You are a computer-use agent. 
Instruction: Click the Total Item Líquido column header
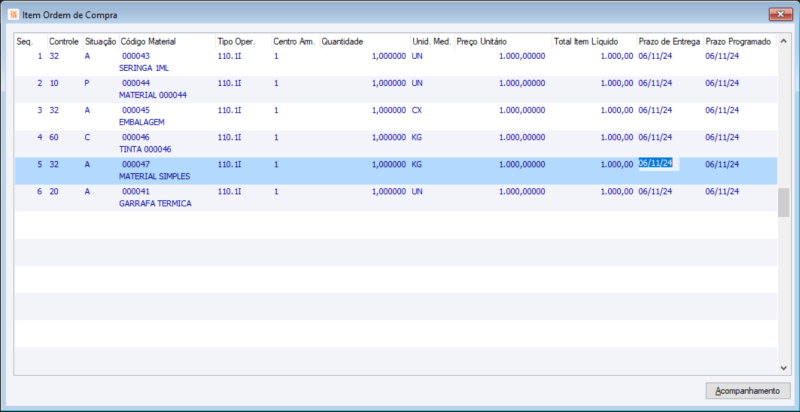pyautogui.click(x=594, y=42)
